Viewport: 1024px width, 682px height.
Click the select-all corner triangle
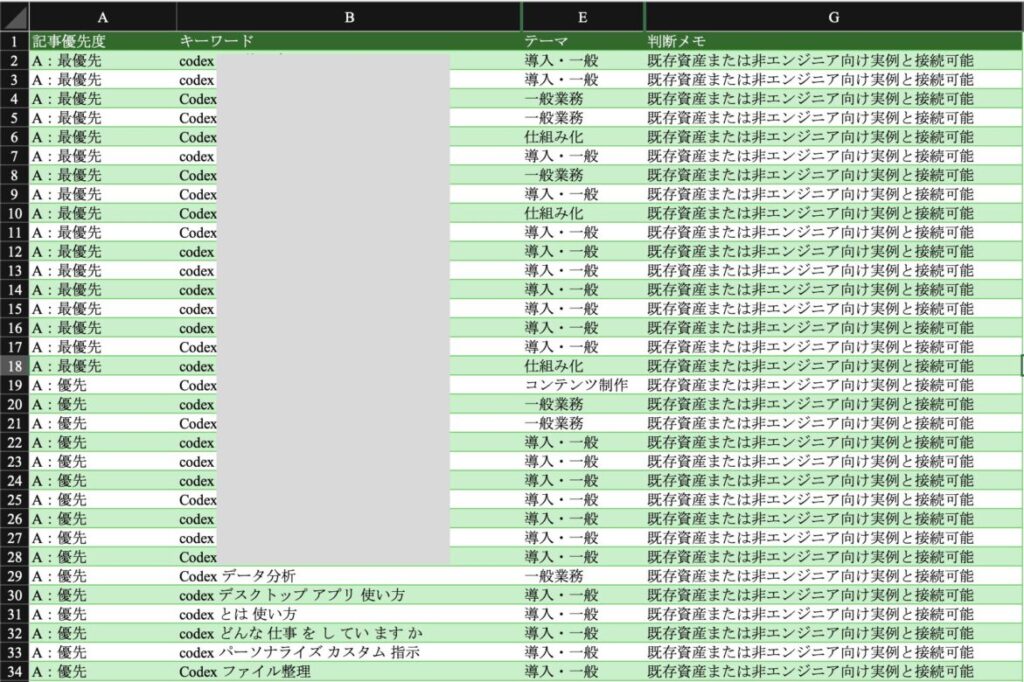click(14, 17)
